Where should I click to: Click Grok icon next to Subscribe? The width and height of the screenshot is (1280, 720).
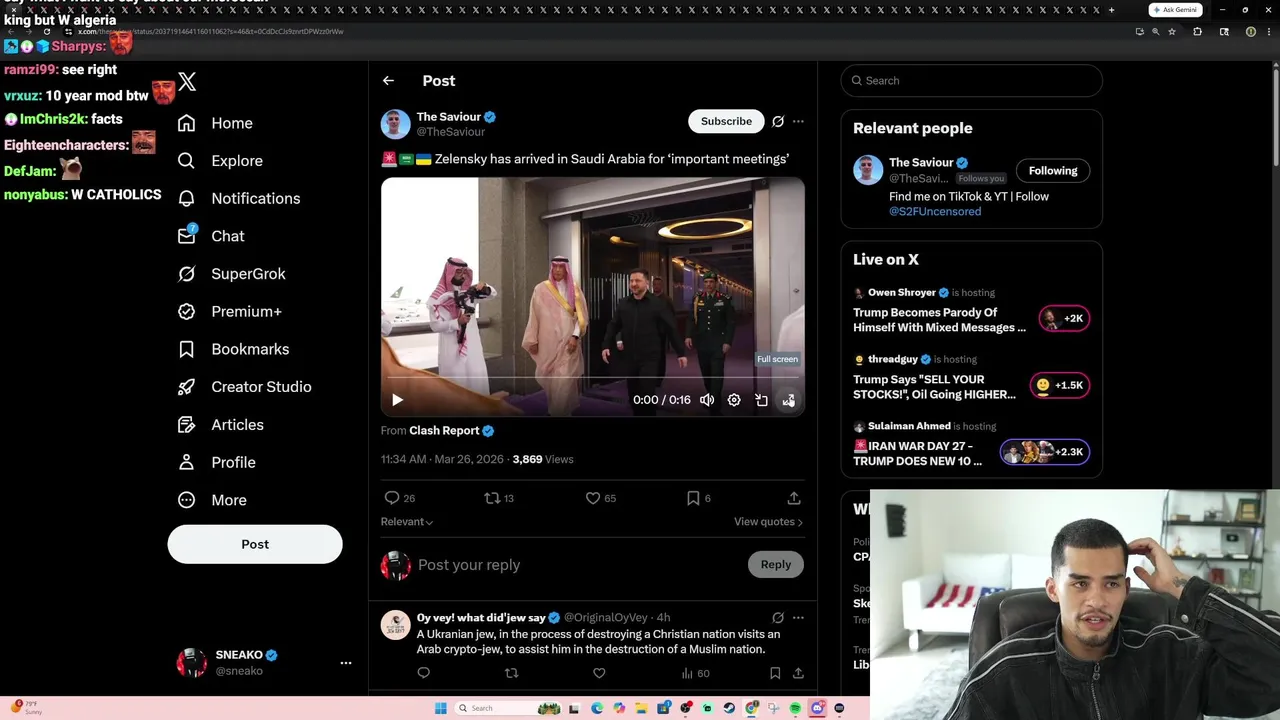tap(778, 121)
